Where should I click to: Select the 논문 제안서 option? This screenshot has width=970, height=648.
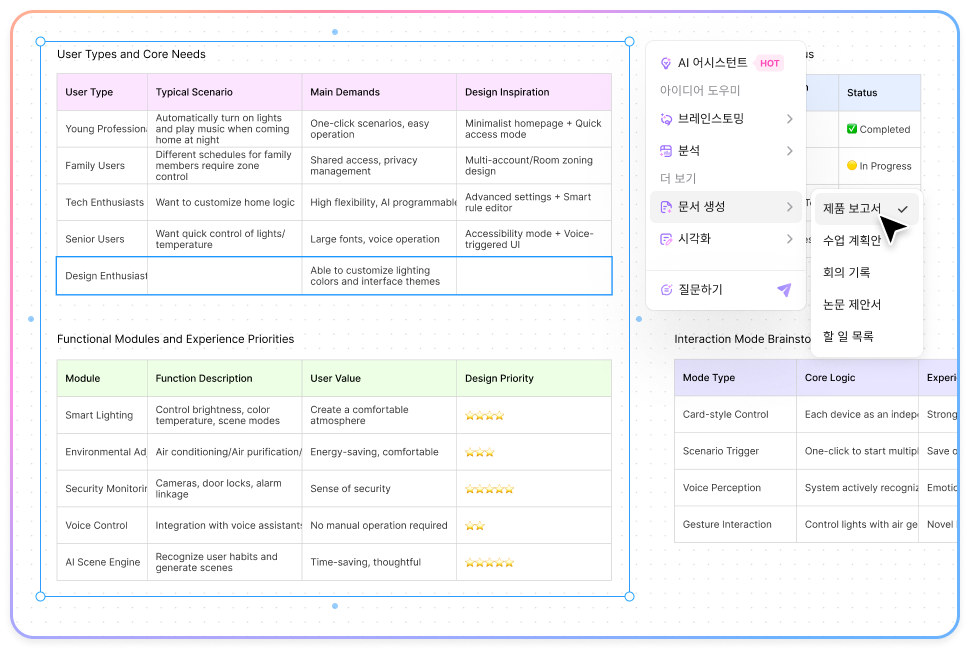[x=851, y=304]
